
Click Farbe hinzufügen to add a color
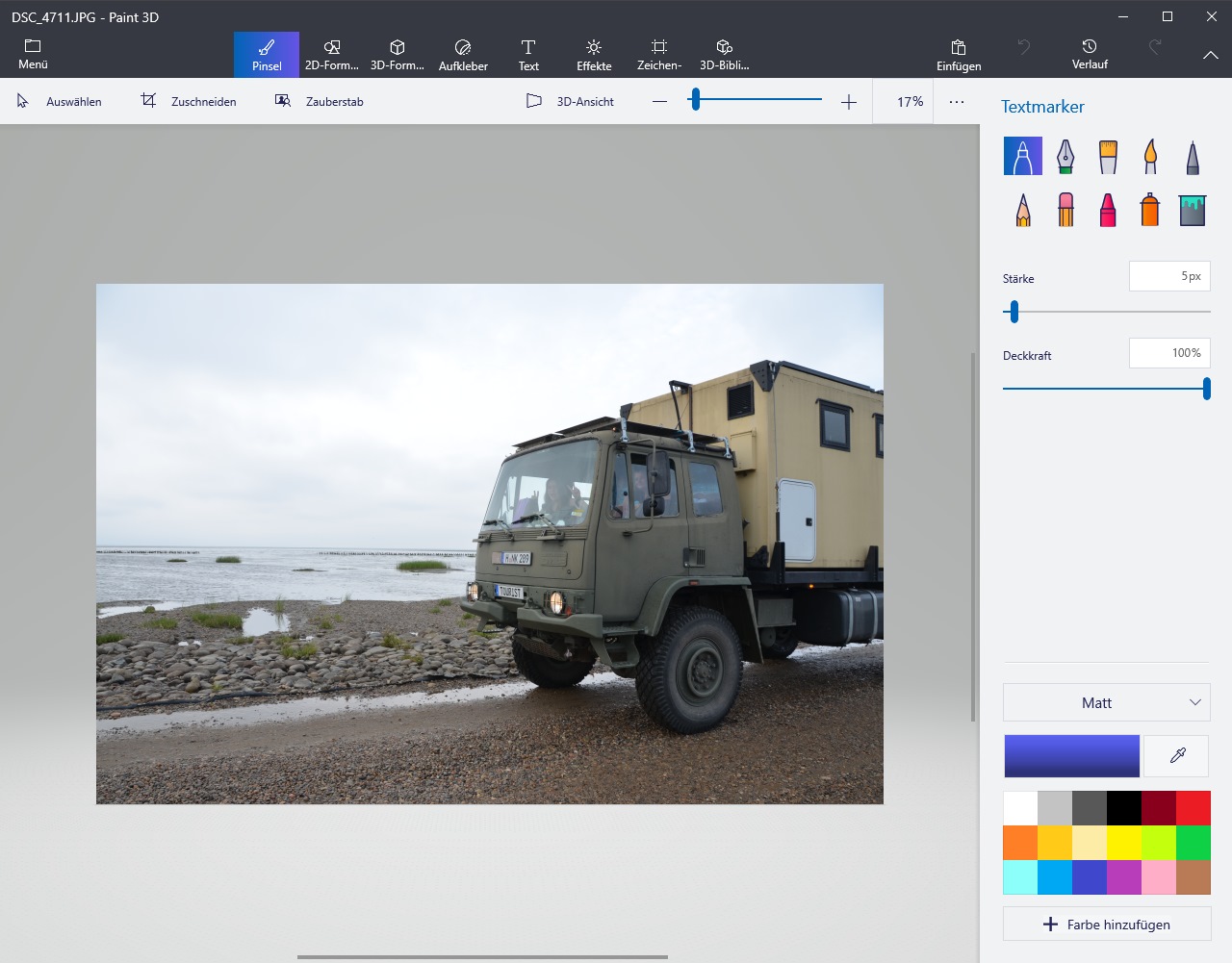click(1107, 925)
